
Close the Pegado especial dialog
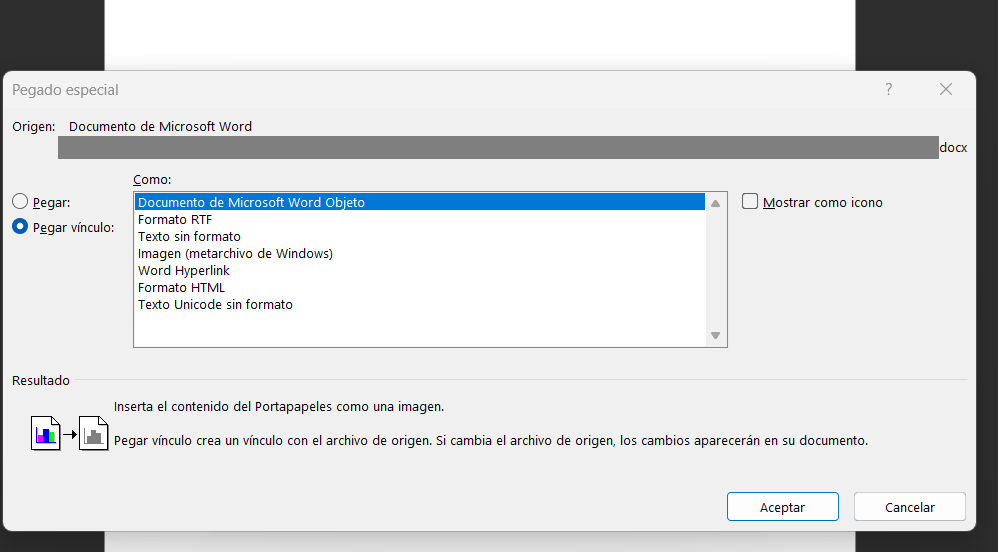point(946,89)
